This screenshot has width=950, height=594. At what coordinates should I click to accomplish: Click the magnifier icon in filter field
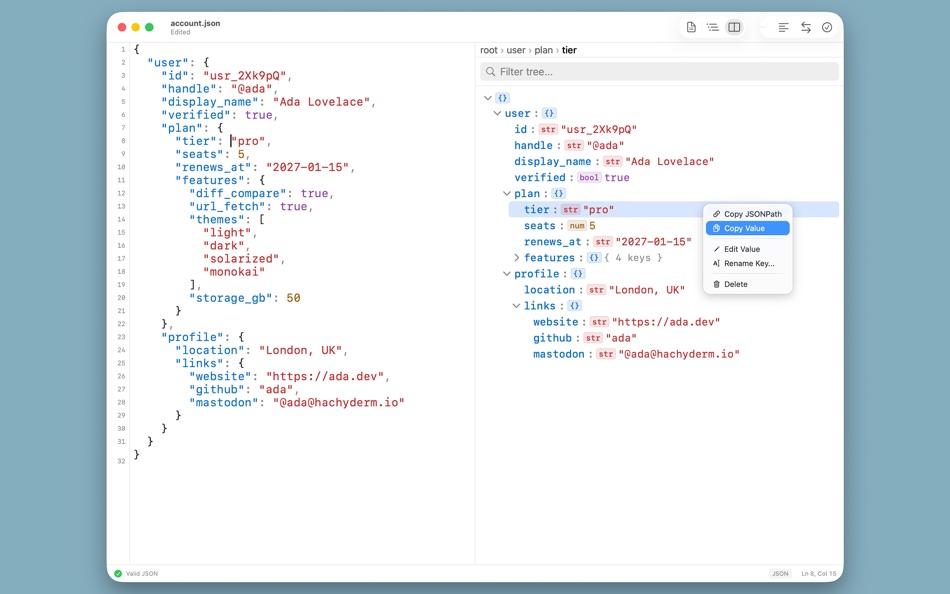(x=491, y=72)
